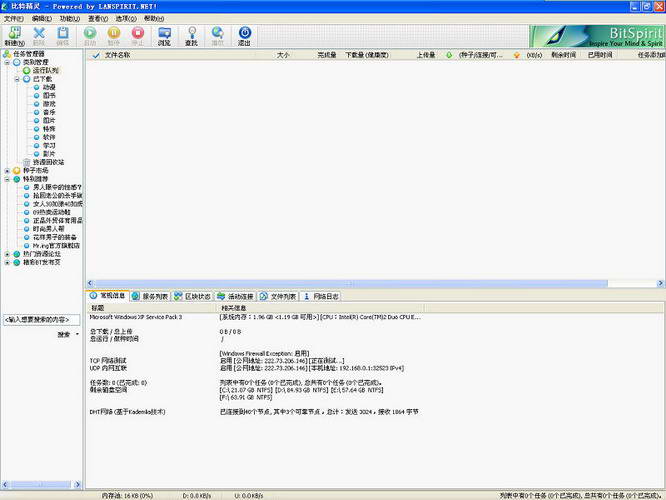The height and width of the screenshot is (500, 666).
Task: Click the red 停止 (Stop) toolbar icon
Action: (139, 34)
